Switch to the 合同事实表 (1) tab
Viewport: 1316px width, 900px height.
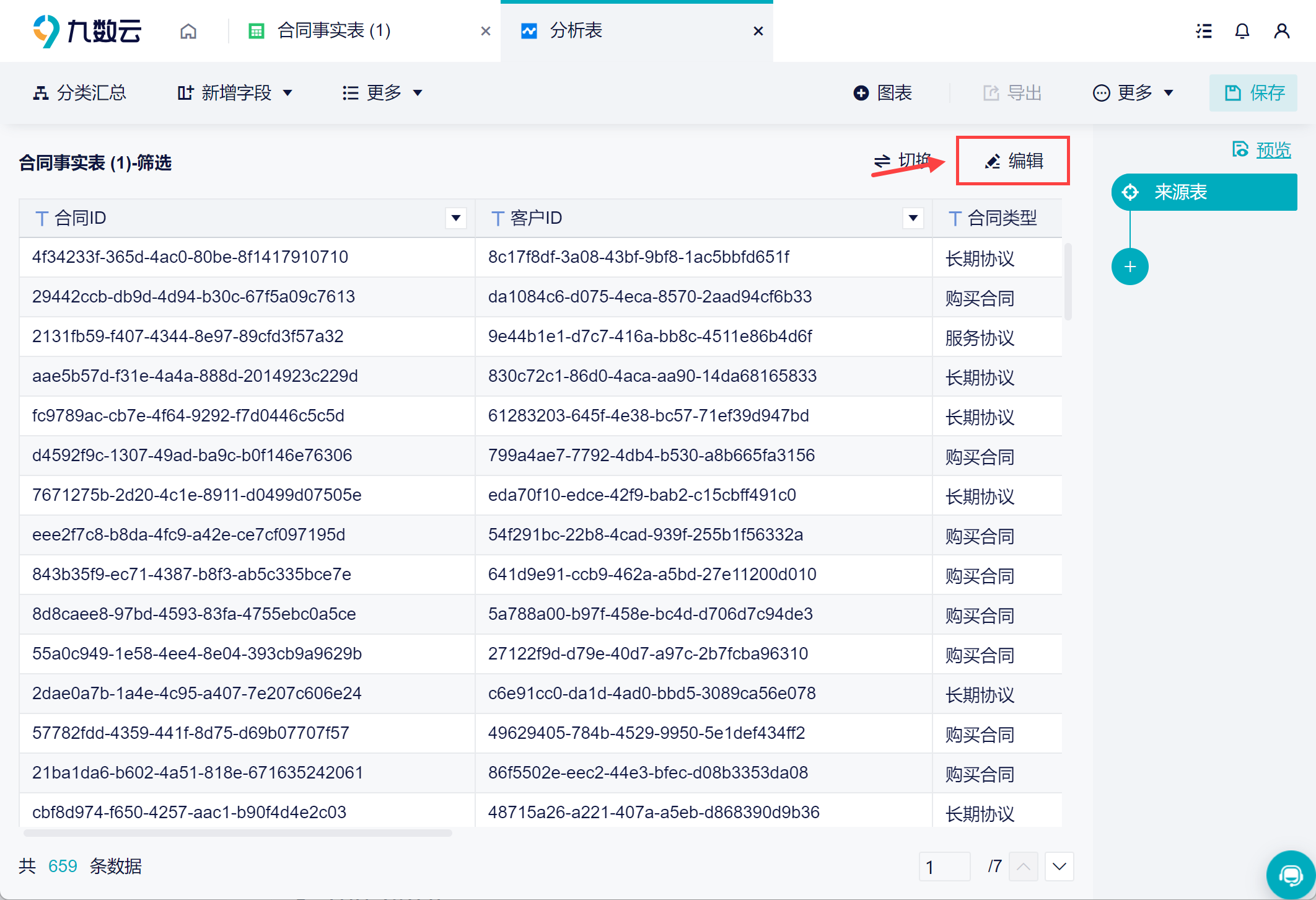click(333, 31)
